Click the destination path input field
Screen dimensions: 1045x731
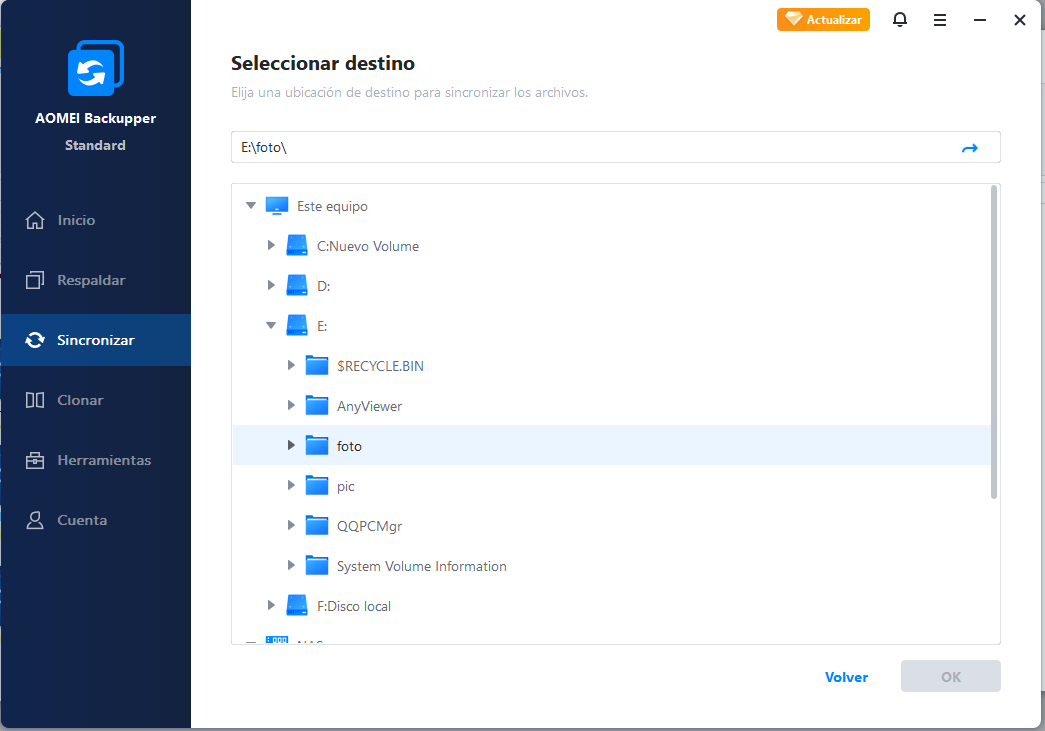pos(590,148)
